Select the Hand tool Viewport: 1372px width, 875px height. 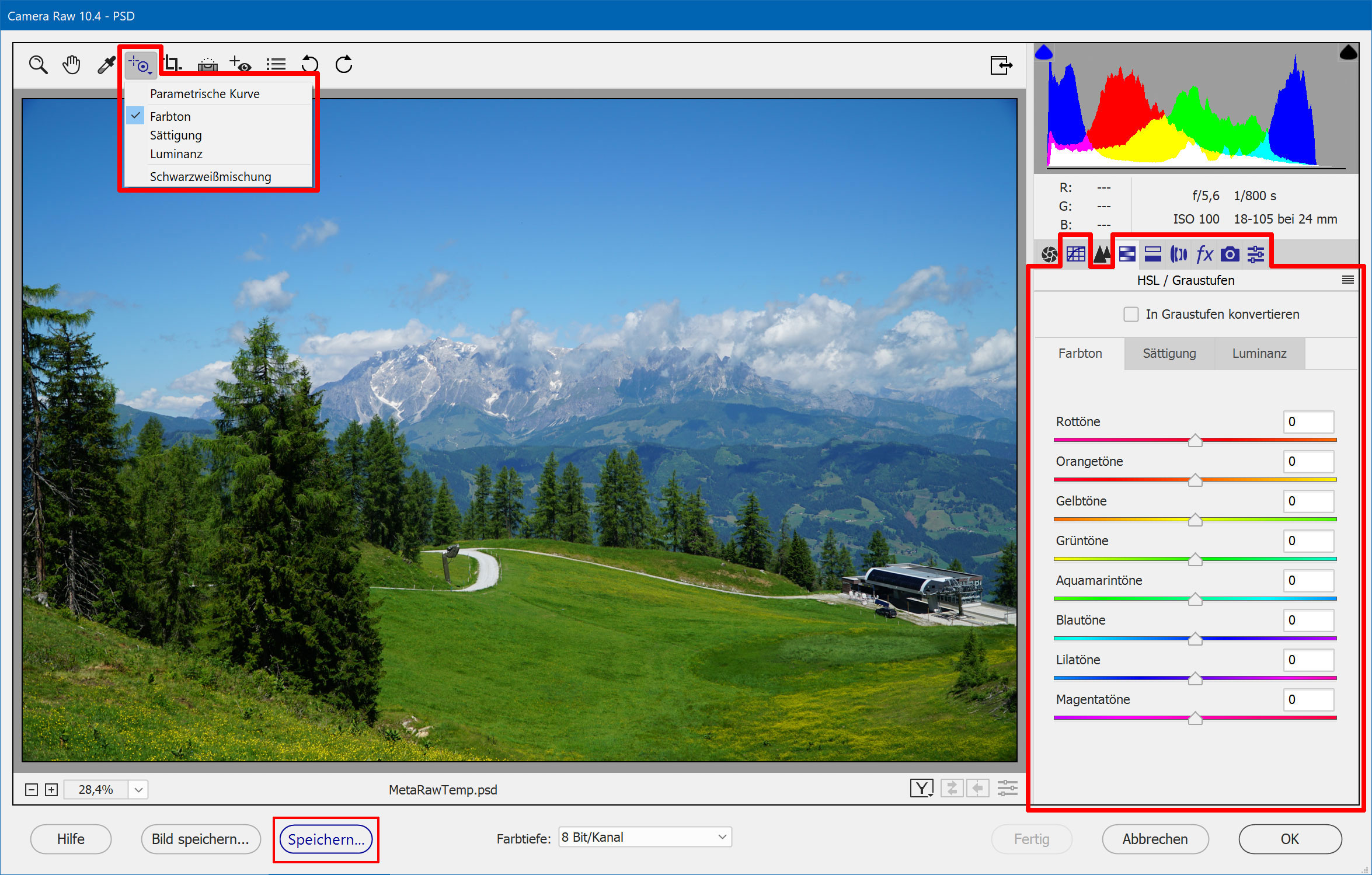pos(71,64)
